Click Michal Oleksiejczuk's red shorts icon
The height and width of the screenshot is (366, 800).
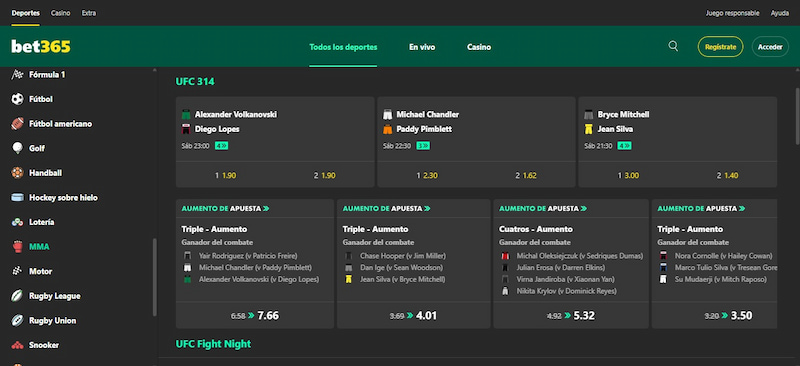(x=505, y=256)
